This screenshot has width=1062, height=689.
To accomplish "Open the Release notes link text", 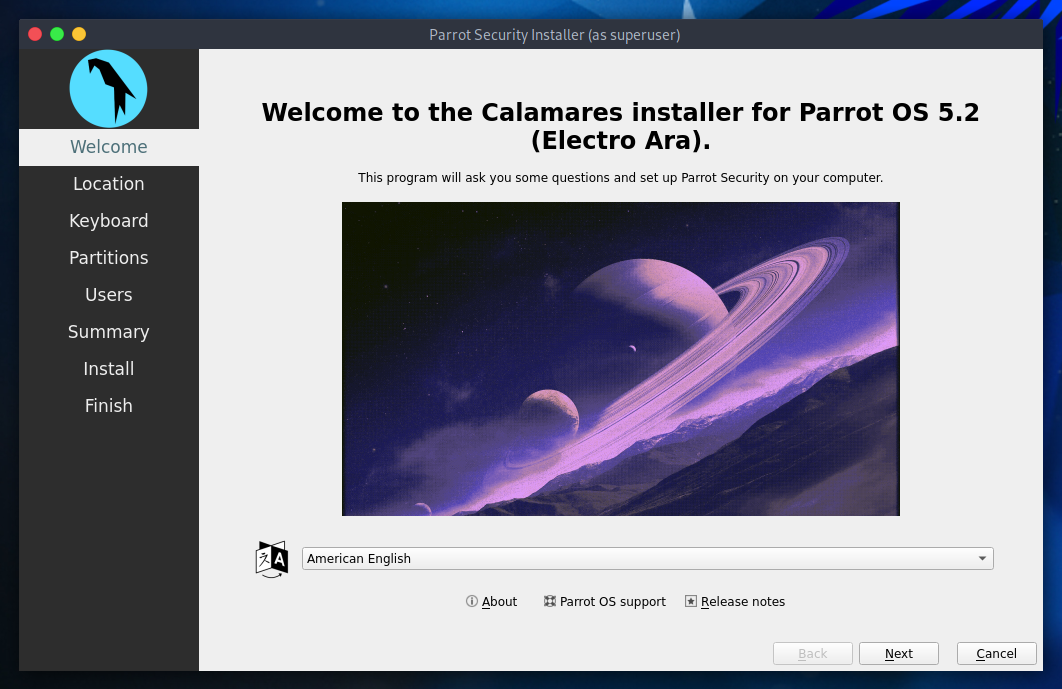I will (x=742, y=602).
